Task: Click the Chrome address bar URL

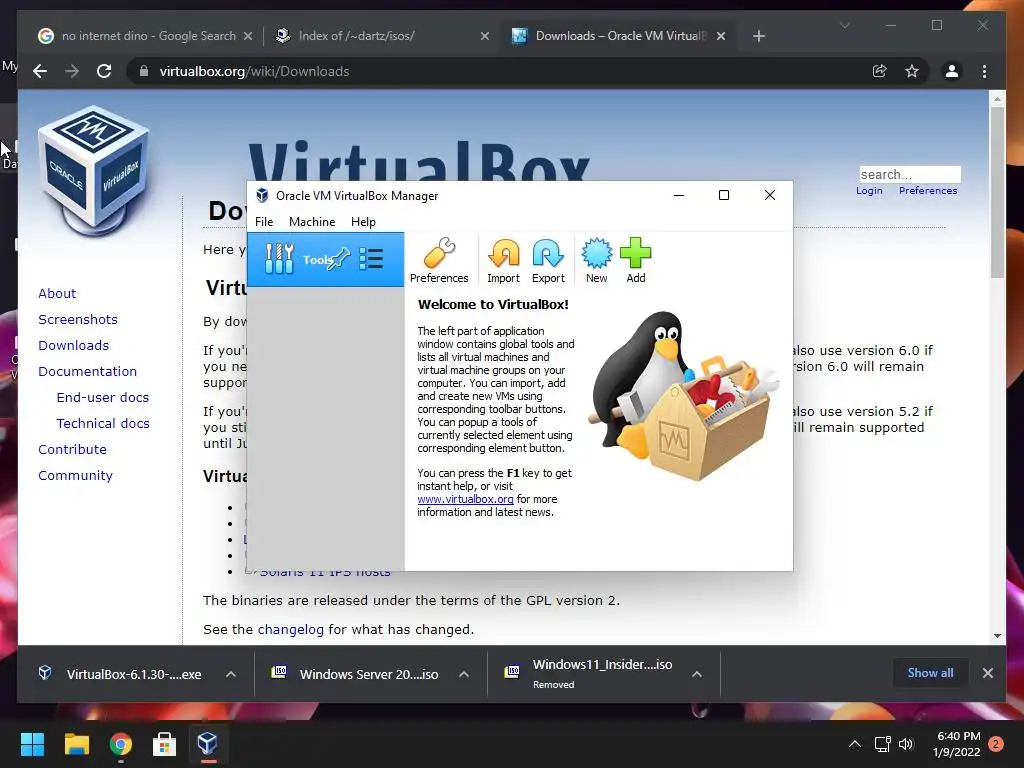Action: (x=254, y=71)
